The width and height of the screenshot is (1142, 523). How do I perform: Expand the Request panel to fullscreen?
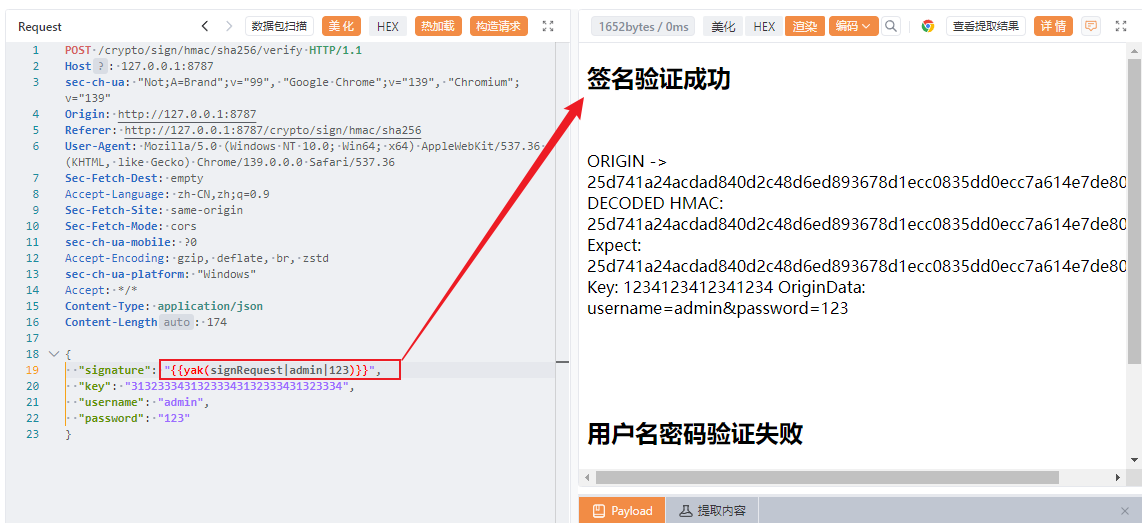click(548, 26)
